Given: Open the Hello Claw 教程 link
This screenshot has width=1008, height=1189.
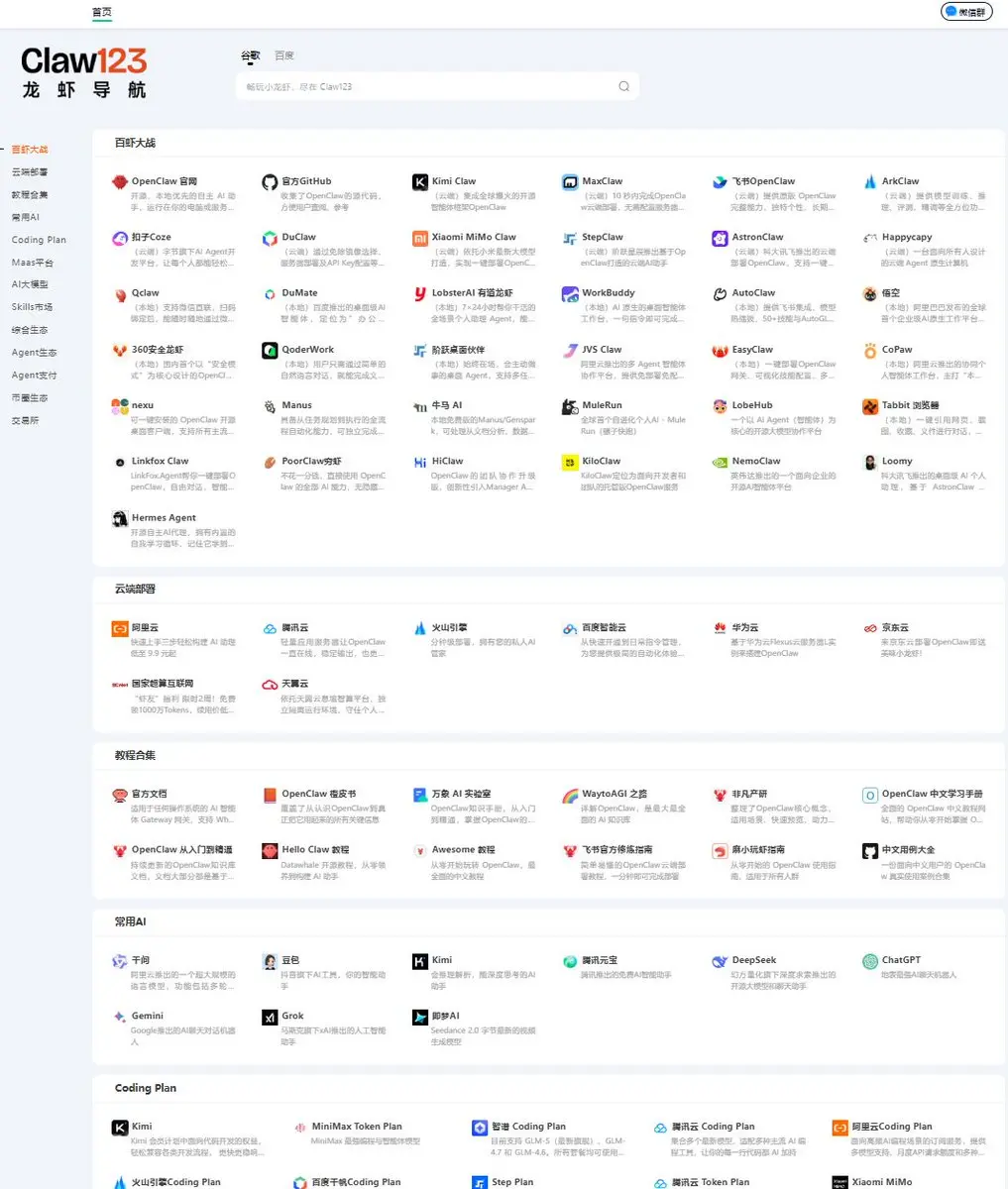Looking at the screenshot, I should pos(315,849).
